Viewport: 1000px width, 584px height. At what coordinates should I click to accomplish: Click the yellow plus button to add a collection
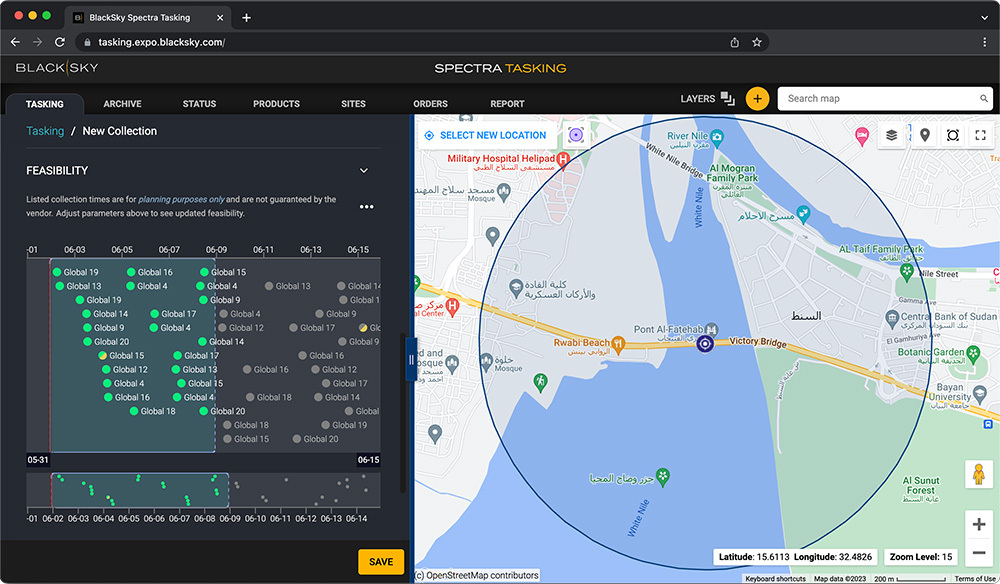[757, 98]
